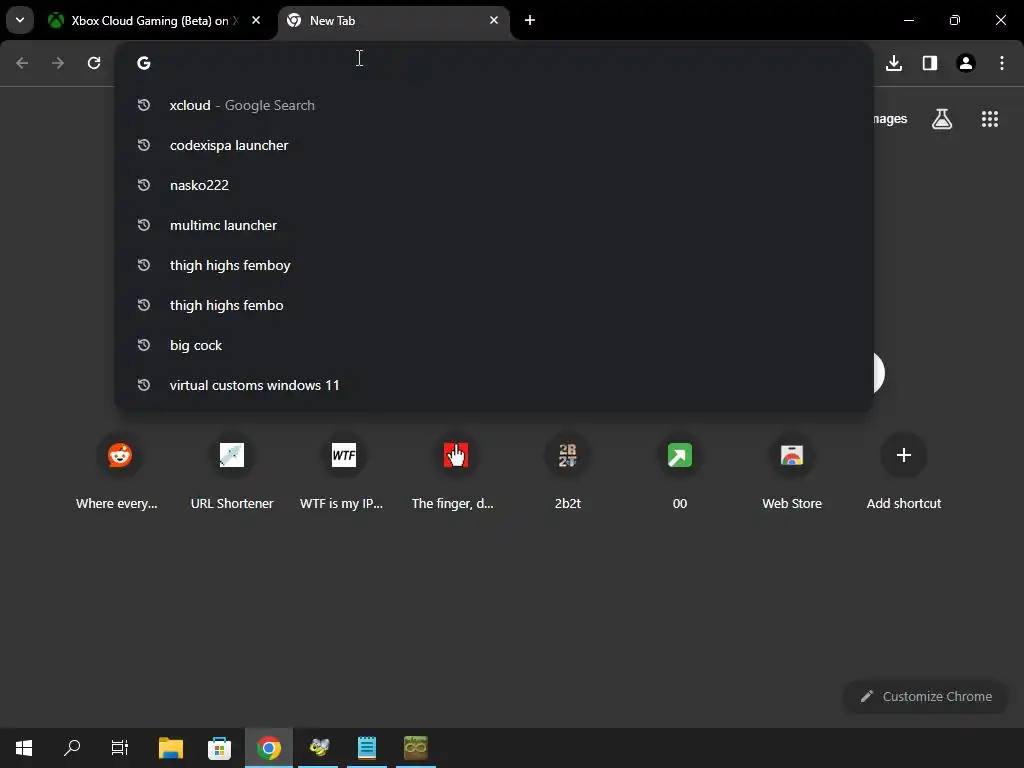Select nasko222 suggestion

tap(494, 185)
